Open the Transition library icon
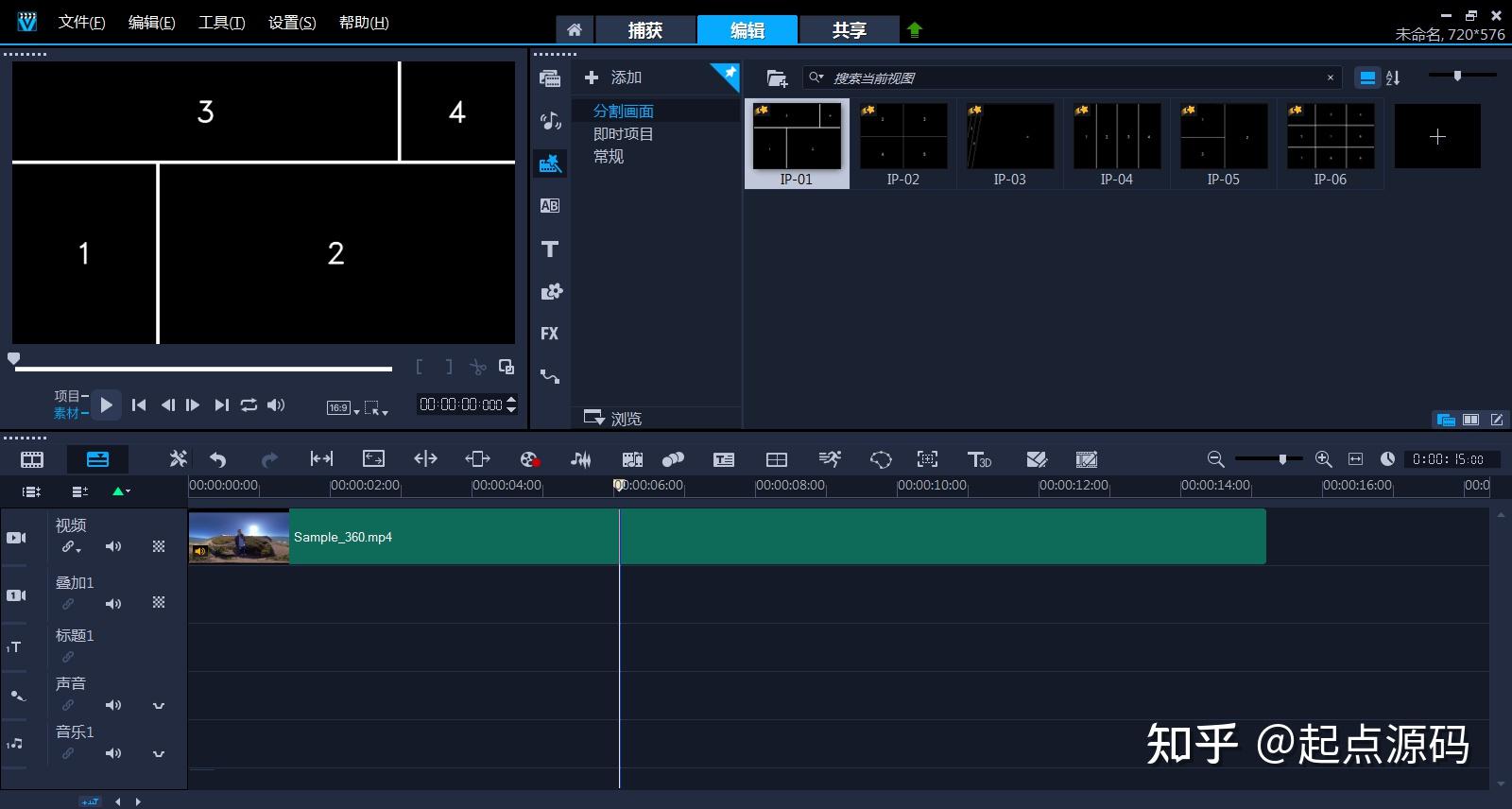Viewport: 1512px width, 809px height. (550, 205)
